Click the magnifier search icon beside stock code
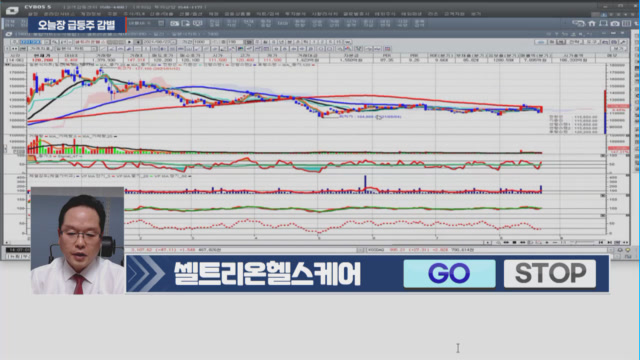This screenshot has height=360, width=640. pos(55,42)
